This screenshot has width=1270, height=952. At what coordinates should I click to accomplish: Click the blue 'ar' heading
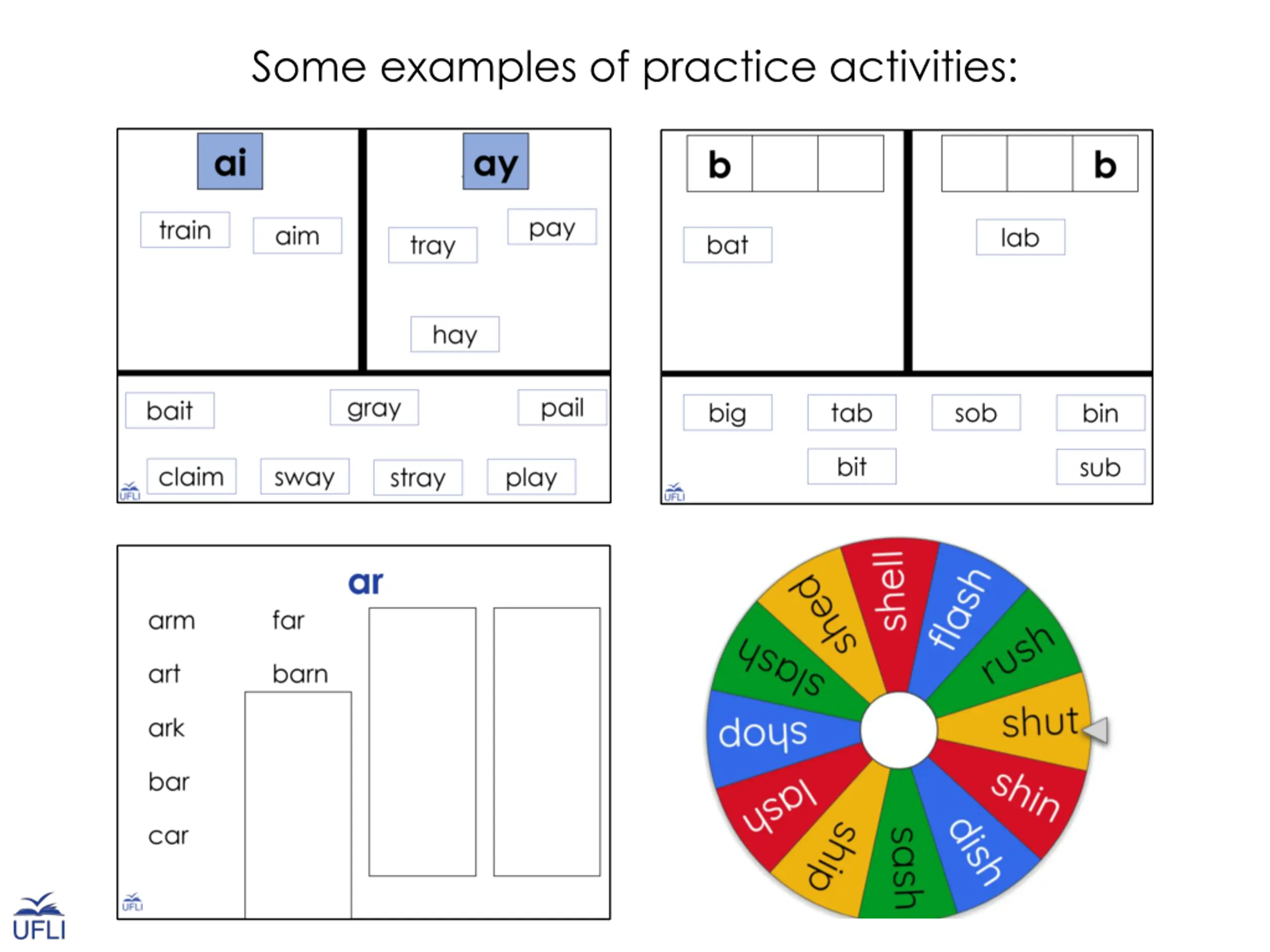pos(365,583)
